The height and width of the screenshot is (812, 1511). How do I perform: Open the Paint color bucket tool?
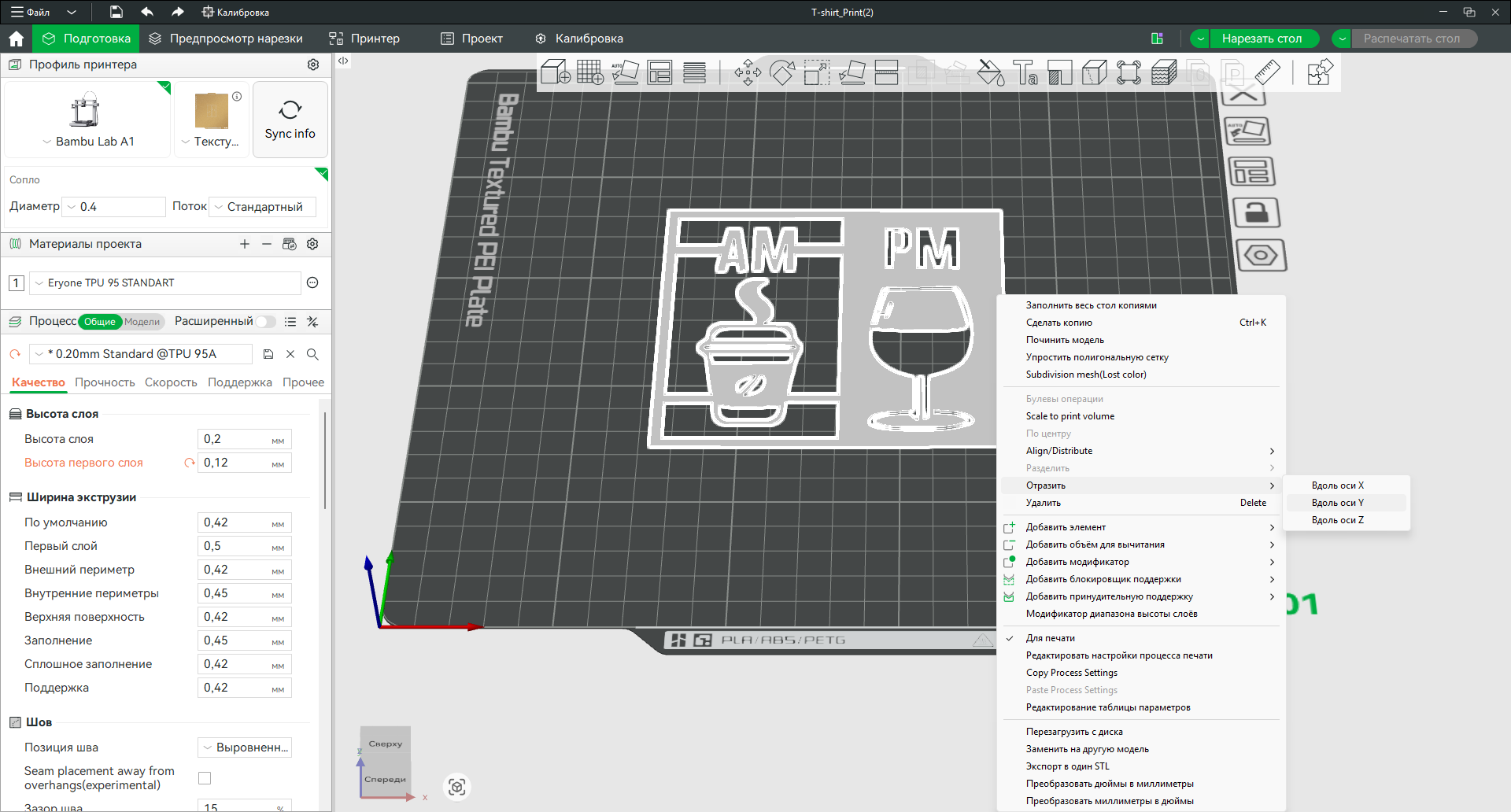(990, 73)
